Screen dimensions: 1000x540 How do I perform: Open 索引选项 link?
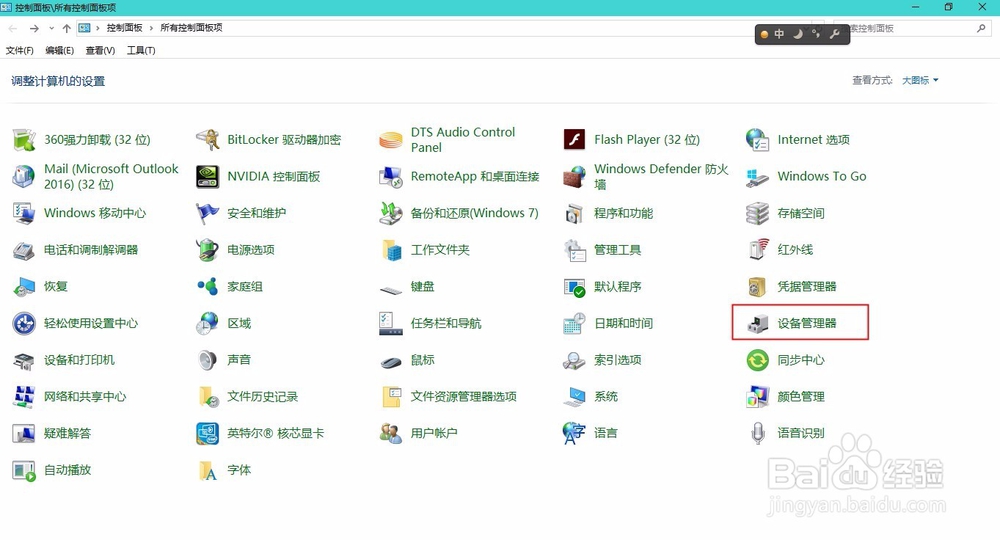point(617,360)
